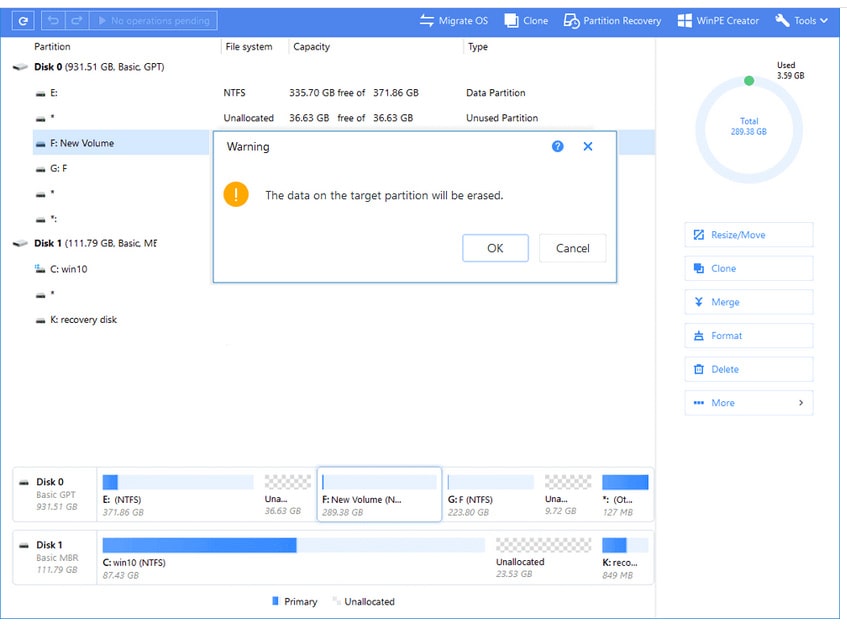Image resolution: width=847 pixels, height=625 pixels.
Task: Click the Primary legend swatch
Action: pyautogui.click(x=275, y=601)
